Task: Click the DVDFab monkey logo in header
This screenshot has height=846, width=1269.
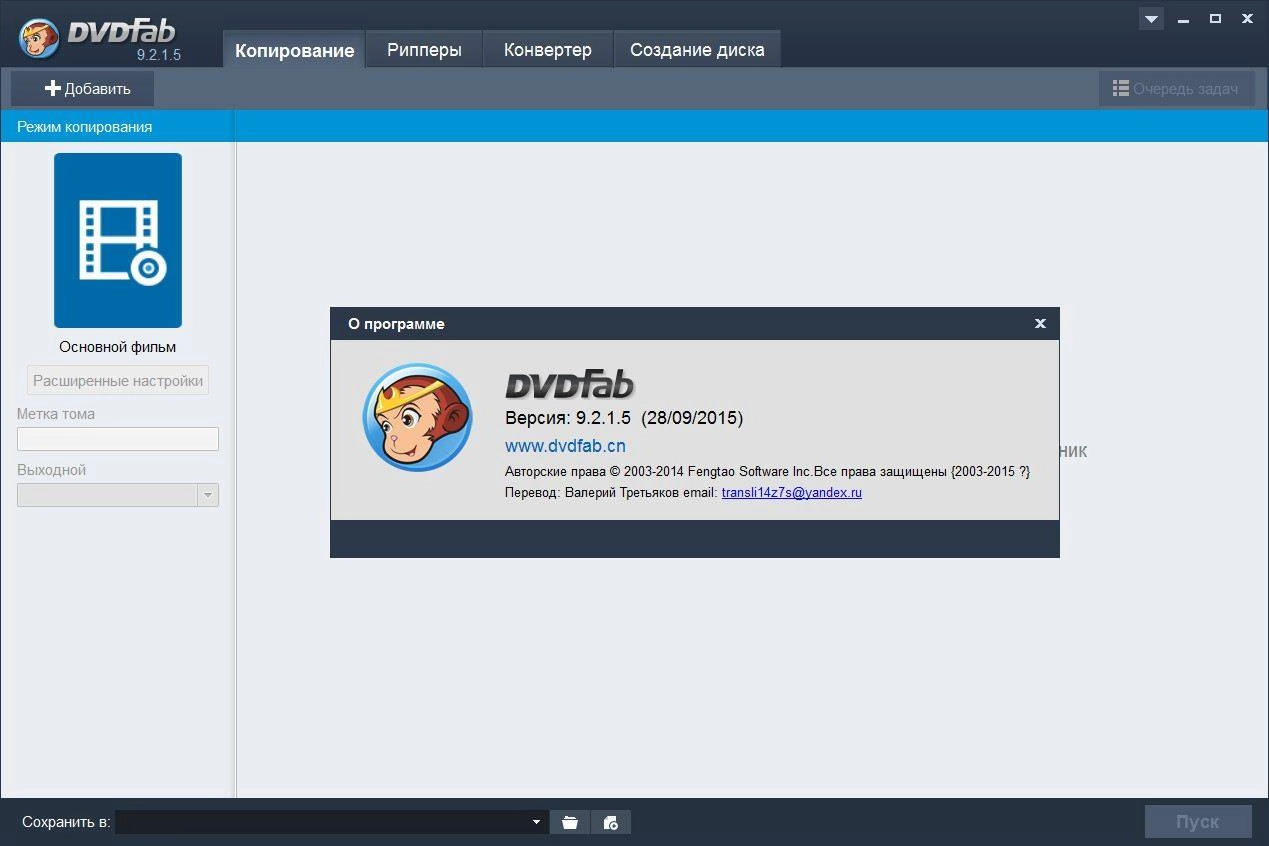Action: pos(39,37)
